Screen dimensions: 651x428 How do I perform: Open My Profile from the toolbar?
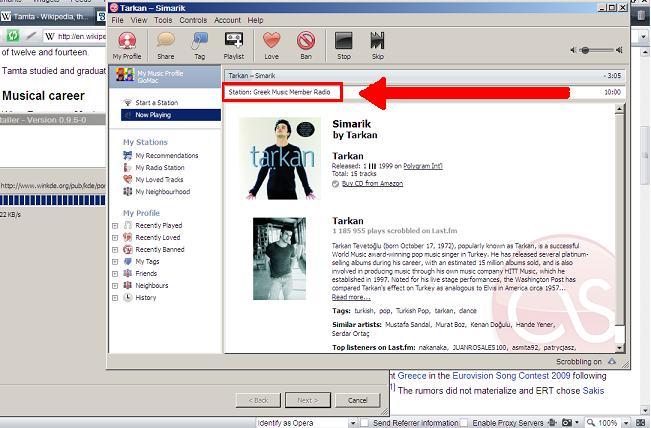(x=127, y=46)
